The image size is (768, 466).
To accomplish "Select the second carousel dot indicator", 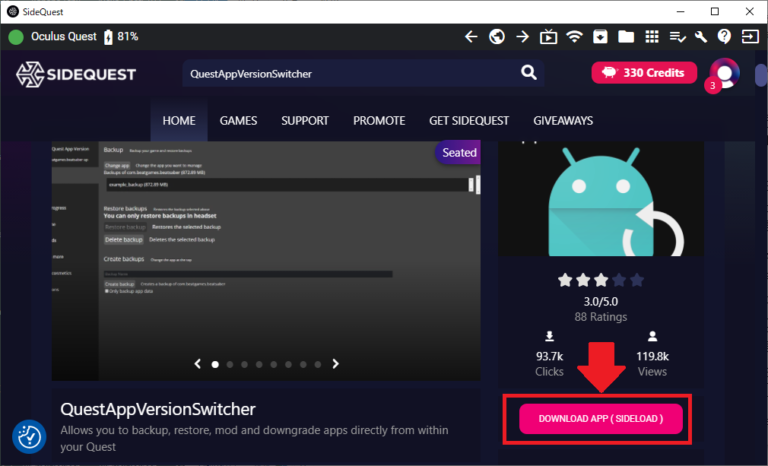I will point(231,364).
